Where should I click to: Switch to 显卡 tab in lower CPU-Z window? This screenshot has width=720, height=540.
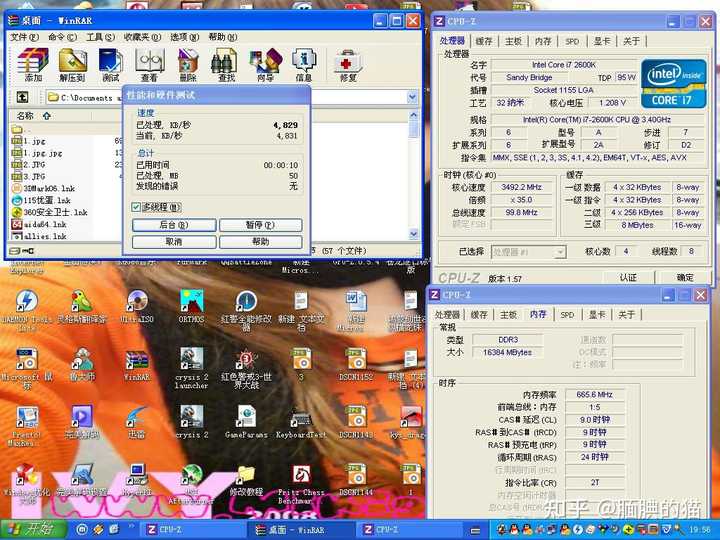[x=596, y=315]
